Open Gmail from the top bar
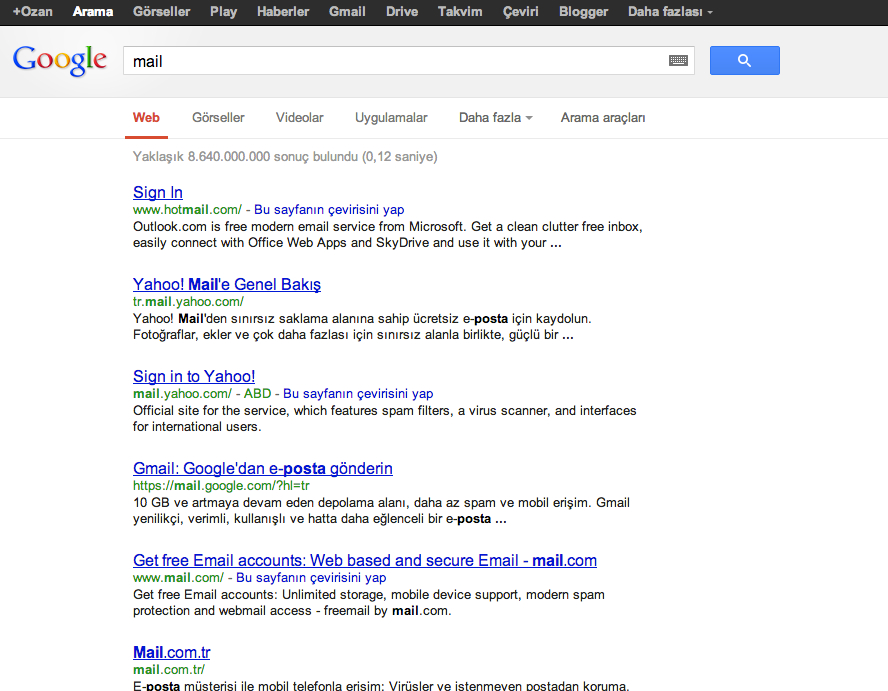The height and width of the screenshot is (691, 888). pos(347,11)
